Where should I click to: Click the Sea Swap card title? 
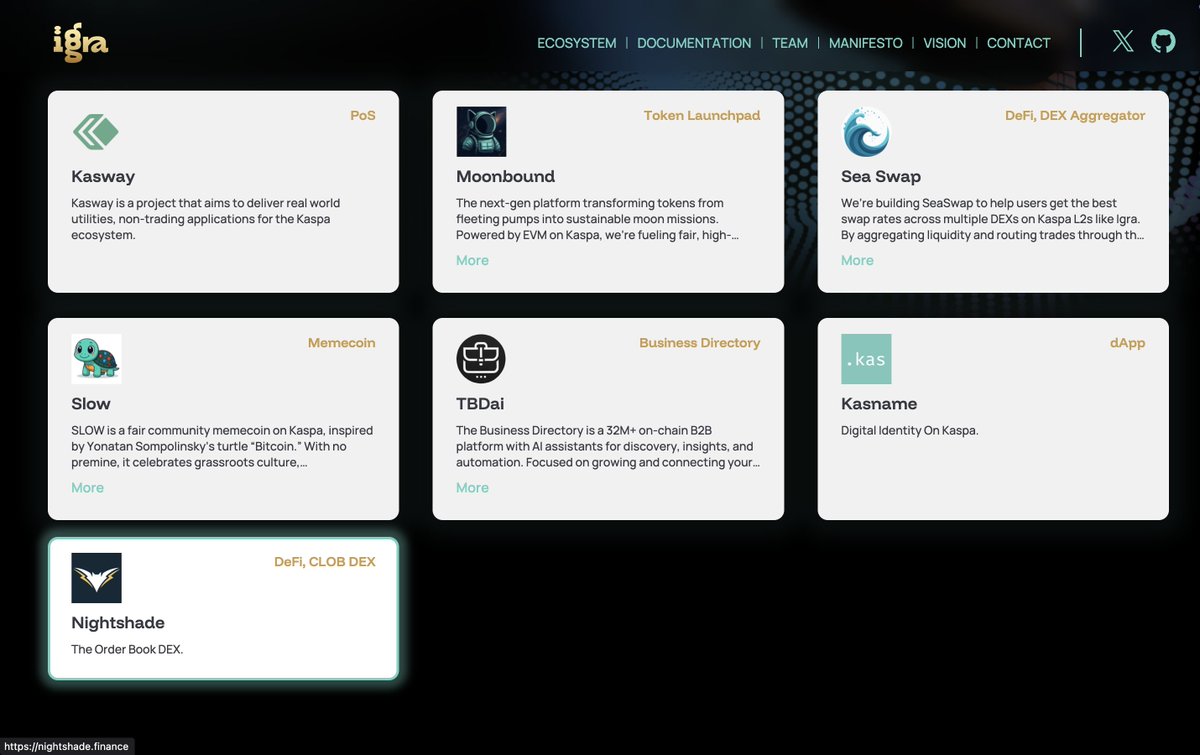pyautogui.click(x=881, y=177)
